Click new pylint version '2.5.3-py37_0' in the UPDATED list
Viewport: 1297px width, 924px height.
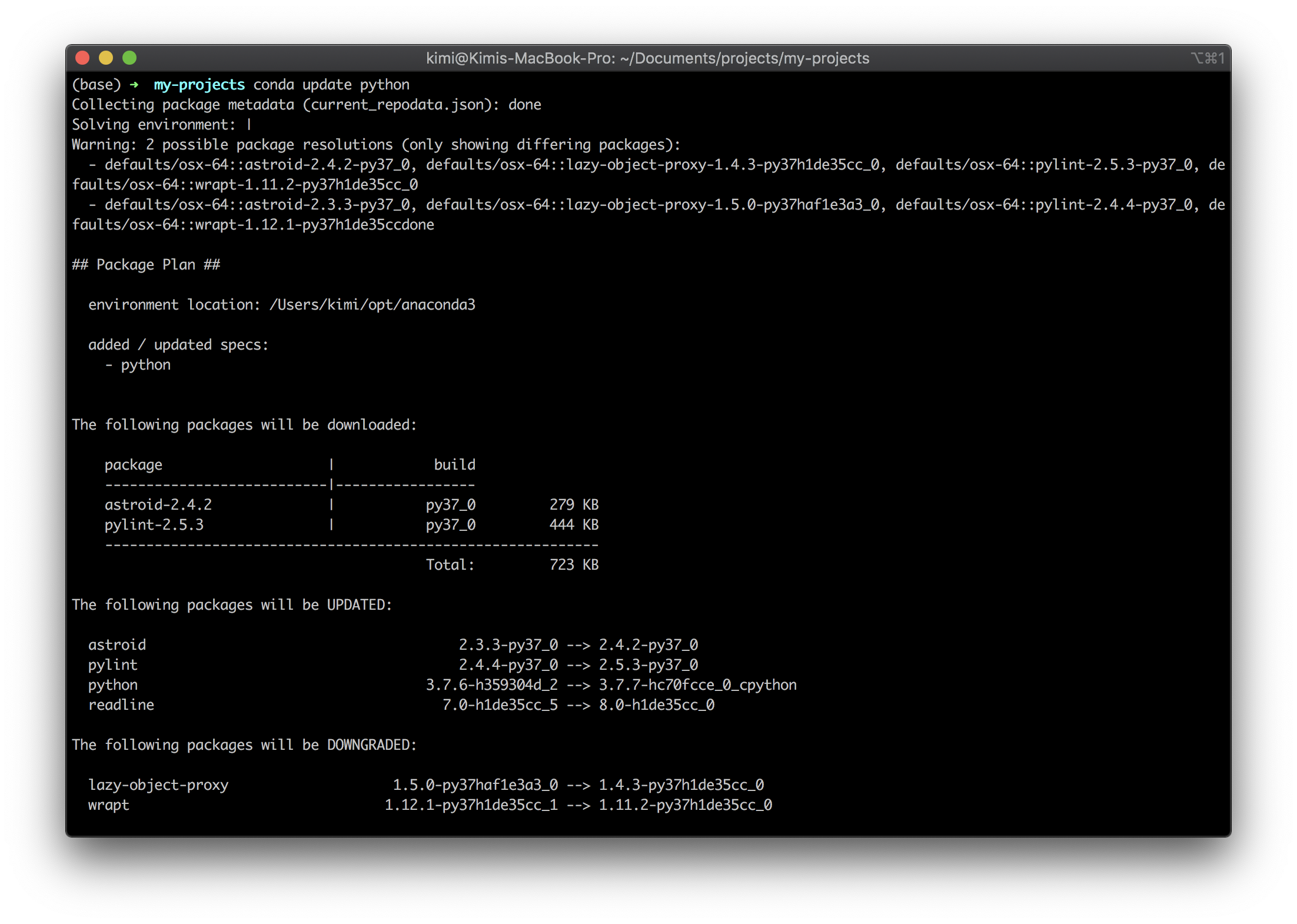click(648, 666)
